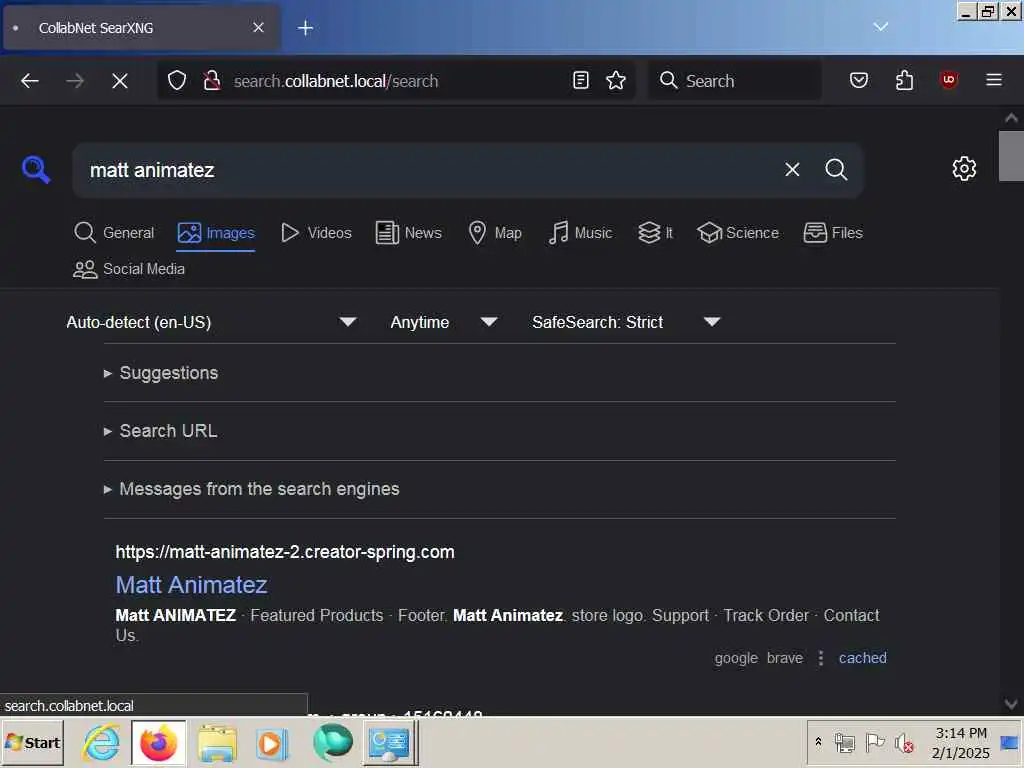Click the matt-animatez-2.creator-spring.com URL
The image size is (1024, 768).
[x=285, y=552]
